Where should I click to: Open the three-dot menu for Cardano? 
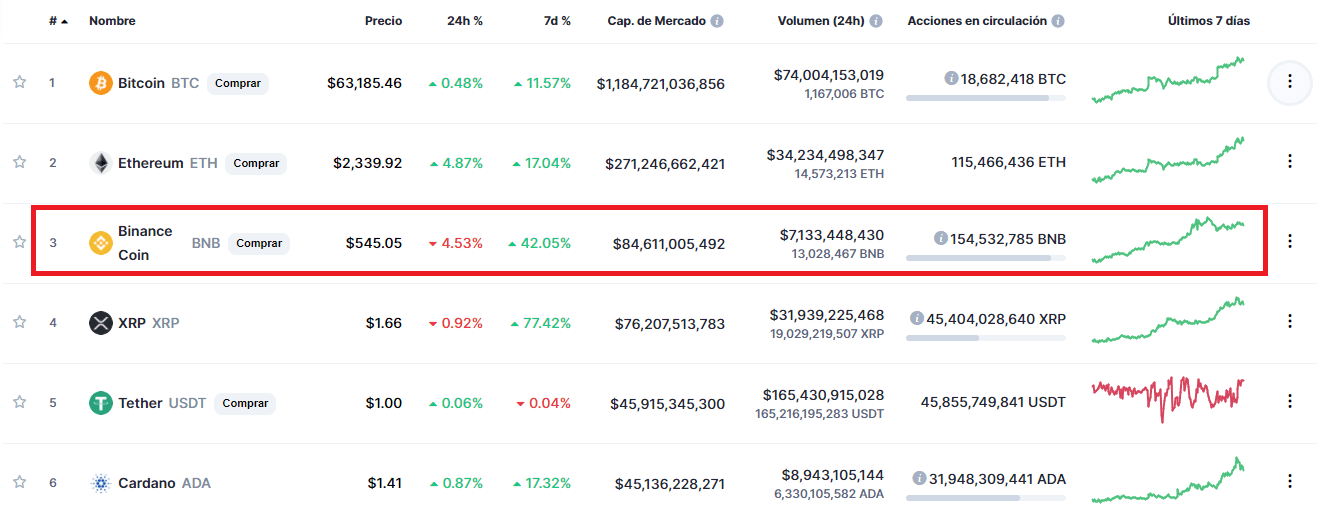(1290, 481)
